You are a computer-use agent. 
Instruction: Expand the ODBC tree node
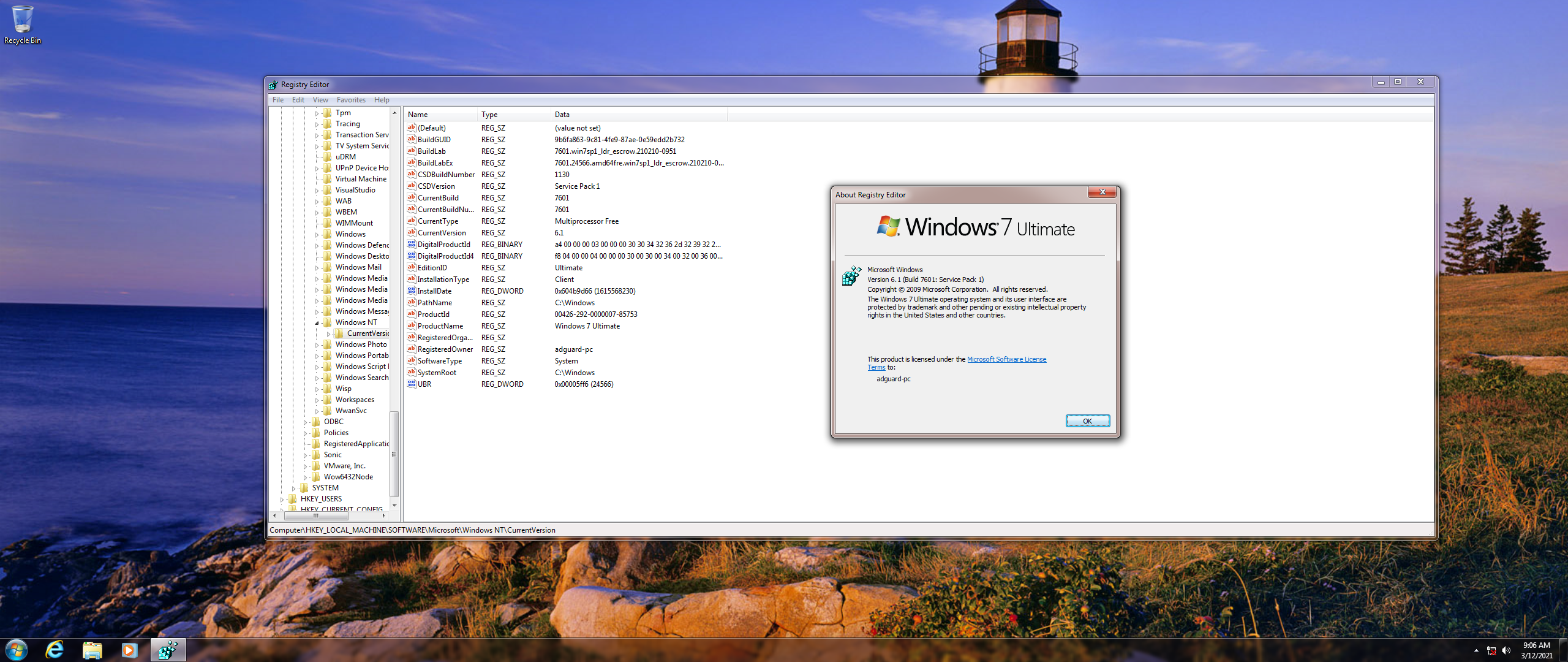[x=306, y=422]
